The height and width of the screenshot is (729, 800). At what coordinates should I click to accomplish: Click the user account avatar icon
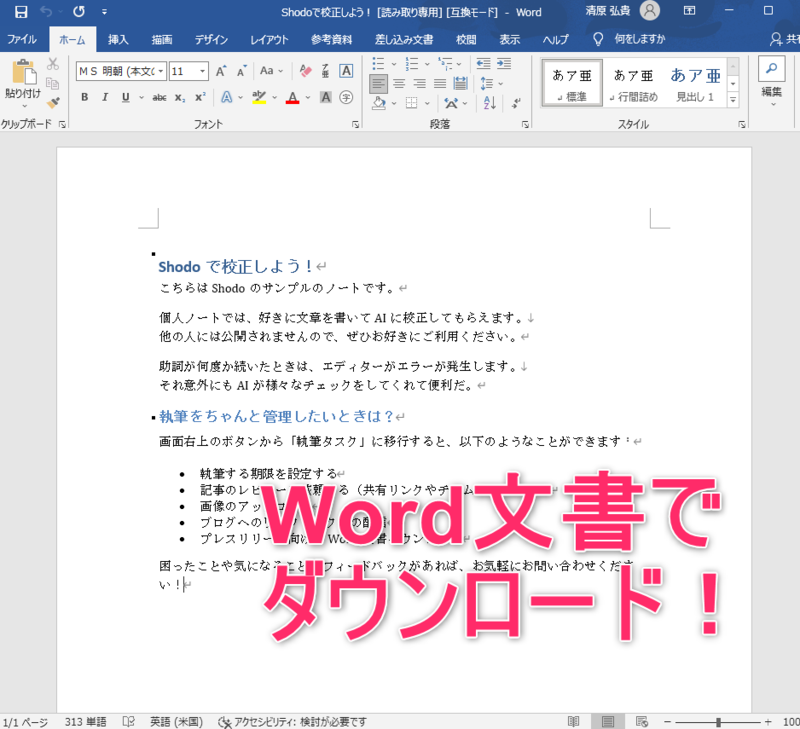tap(649, 11)
